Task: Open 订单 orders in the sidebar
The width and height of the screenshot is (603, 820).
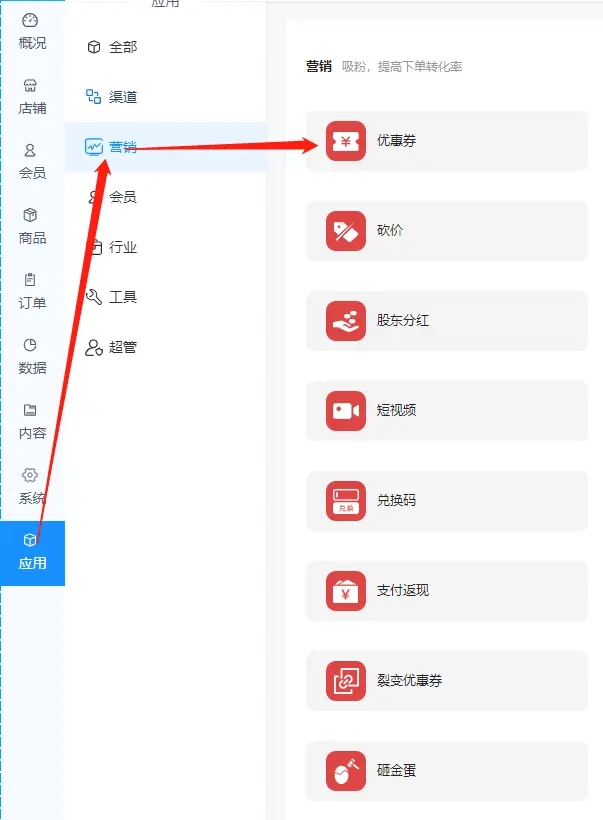Action: point(32,291)
